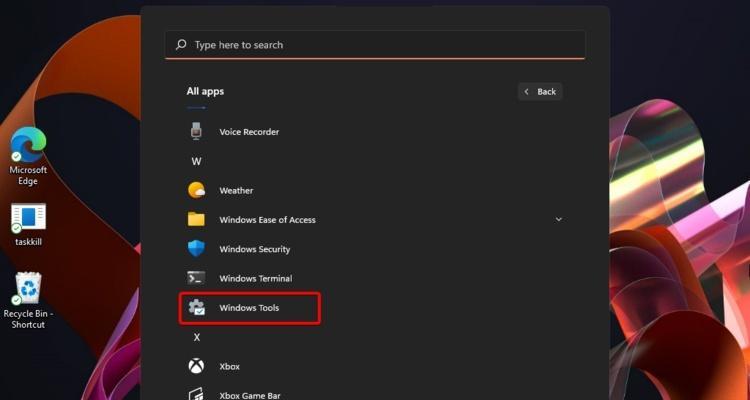Focus the Type here to search field
Image resolution: width=750 pixels, height=400 pixels.
[x=375, y=45]
